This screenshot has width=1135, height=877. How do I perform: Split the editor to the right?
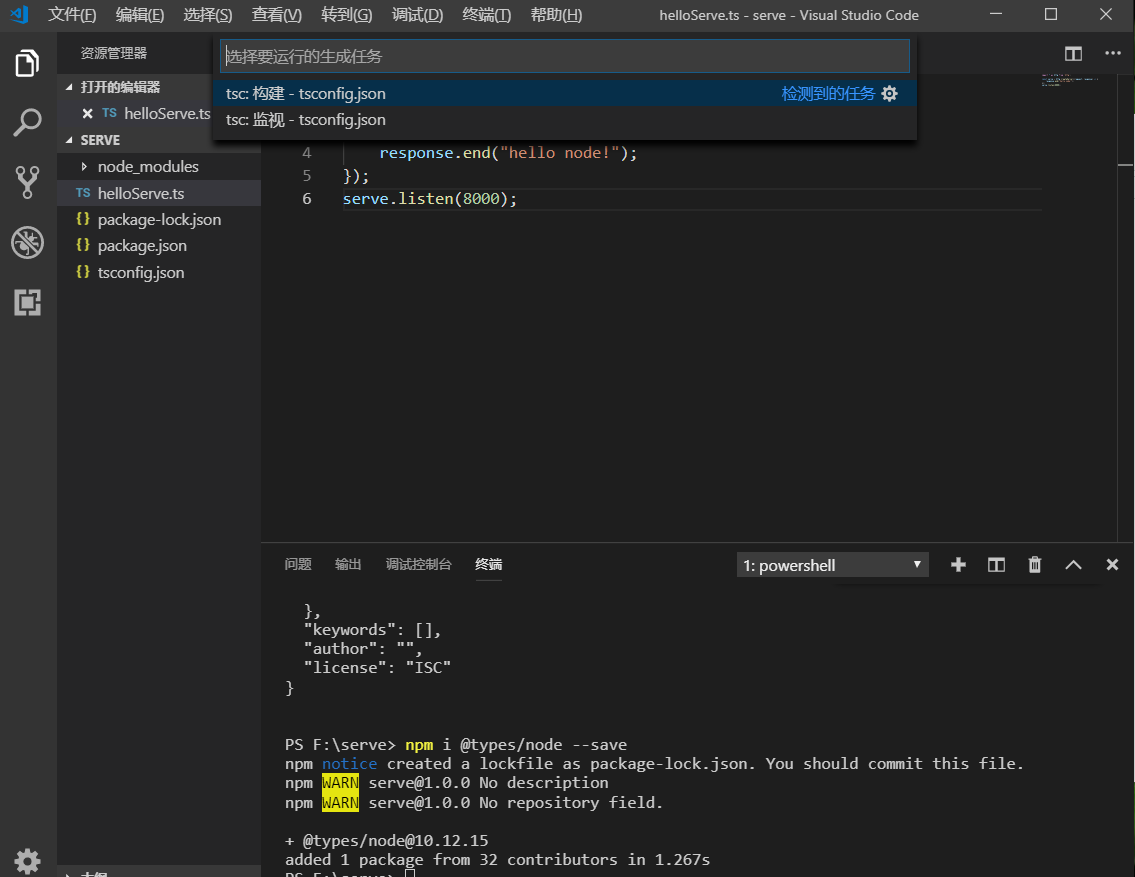tap(1073, 54)
